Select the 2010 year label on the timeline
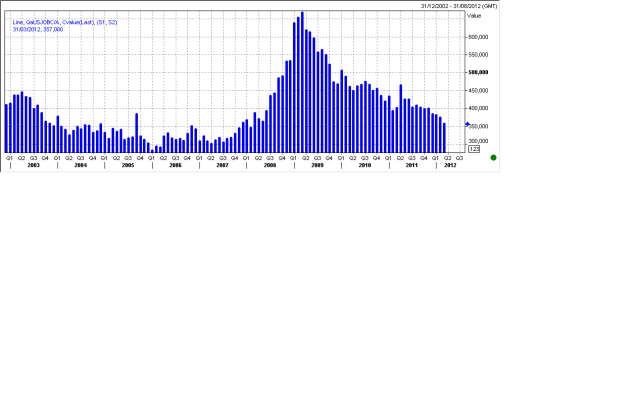The width and height of the screenshot is (640, 403). (x=364, y=164)
